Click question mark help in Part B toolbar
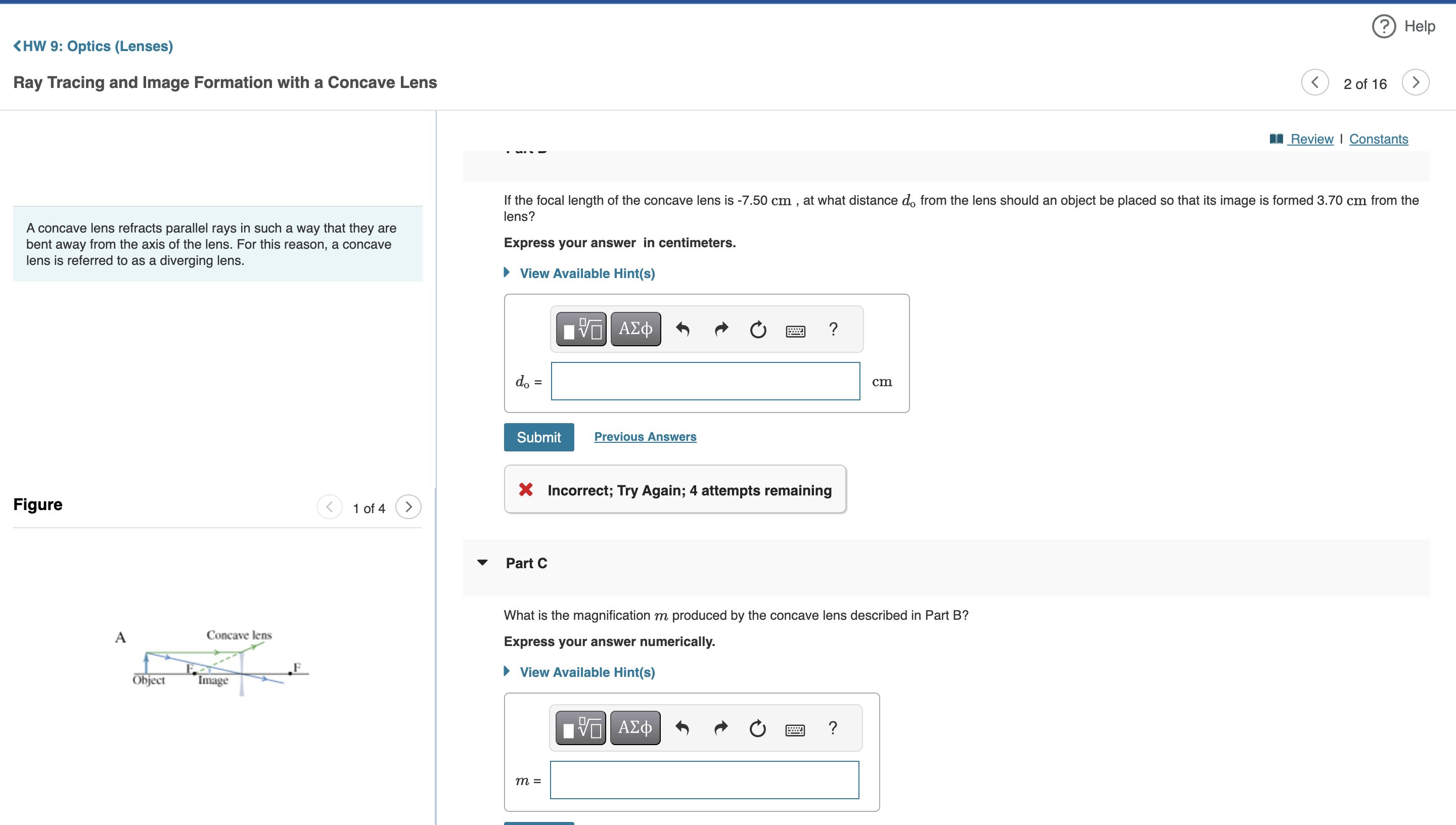1456x825 pixels. click(x=833, y=329)
